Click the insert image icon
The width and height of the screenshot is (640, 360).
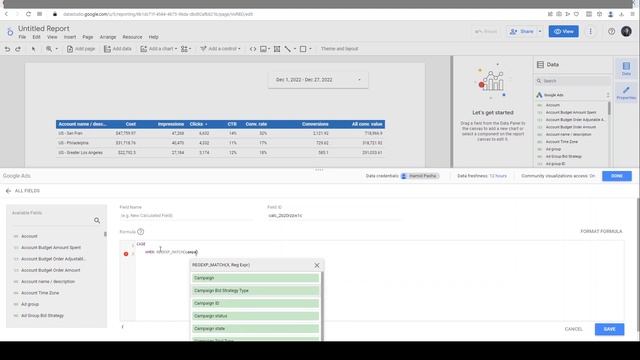pos(264,49)
